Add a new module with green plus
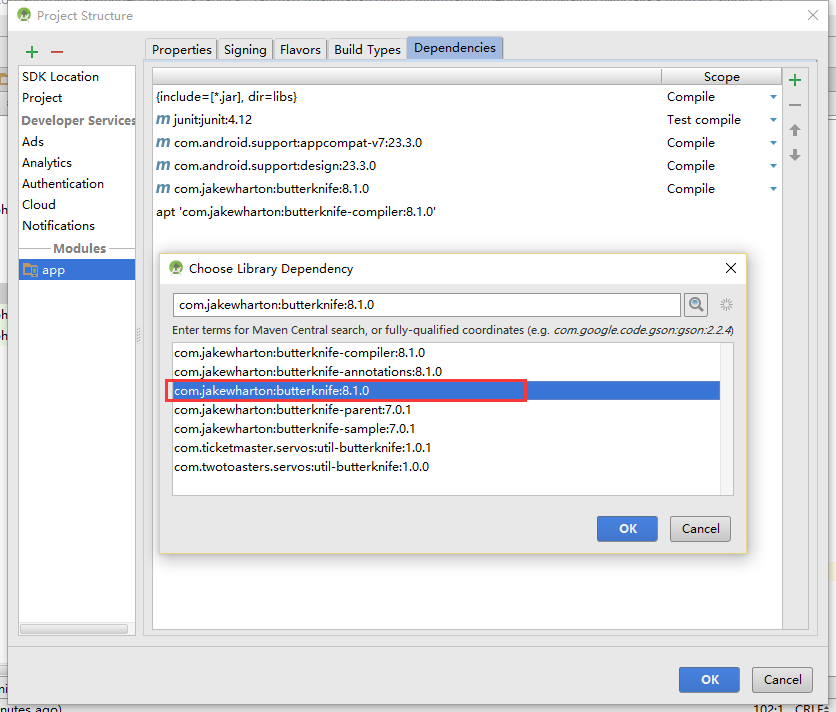 [32, 52]
